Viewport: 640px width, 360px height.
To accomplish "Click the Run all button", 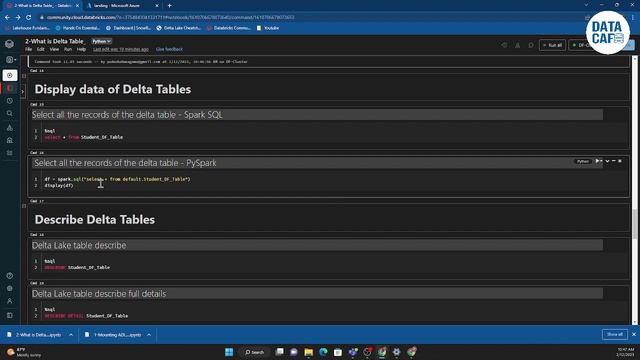I will click(552, 45).
